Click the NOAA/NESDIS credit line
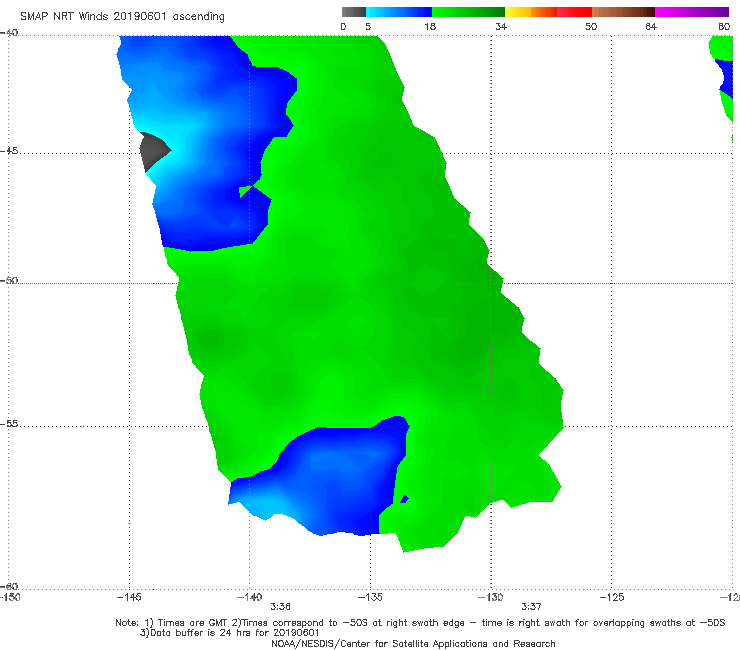Screen dimensions: 740x650 [413, 643]
